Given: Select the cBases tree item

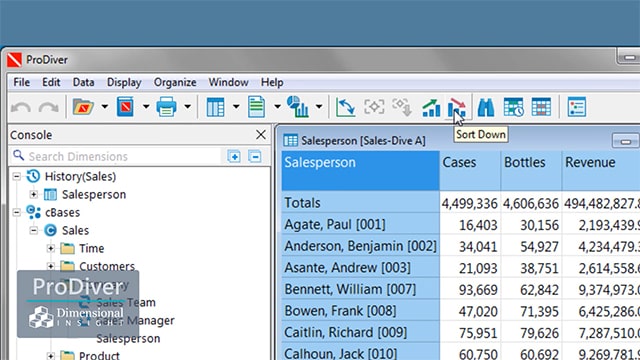Looking at the screenshot, I should pos(62,212).
